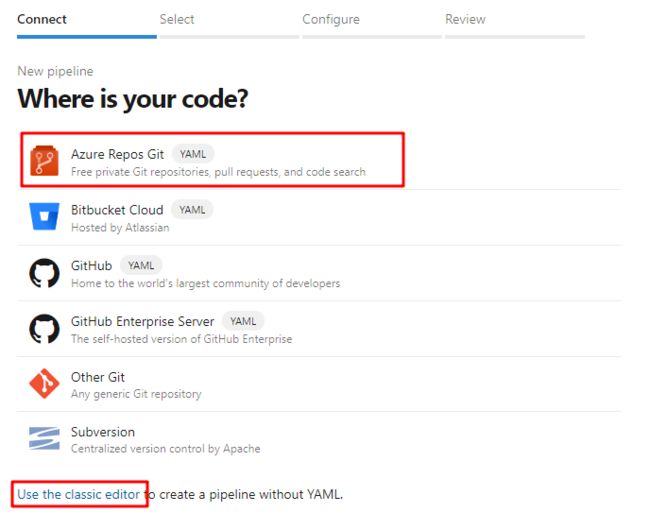Pick GitHub as the code location
The height and width of the screenshot is (512, 650).
[x=319, y=273]
